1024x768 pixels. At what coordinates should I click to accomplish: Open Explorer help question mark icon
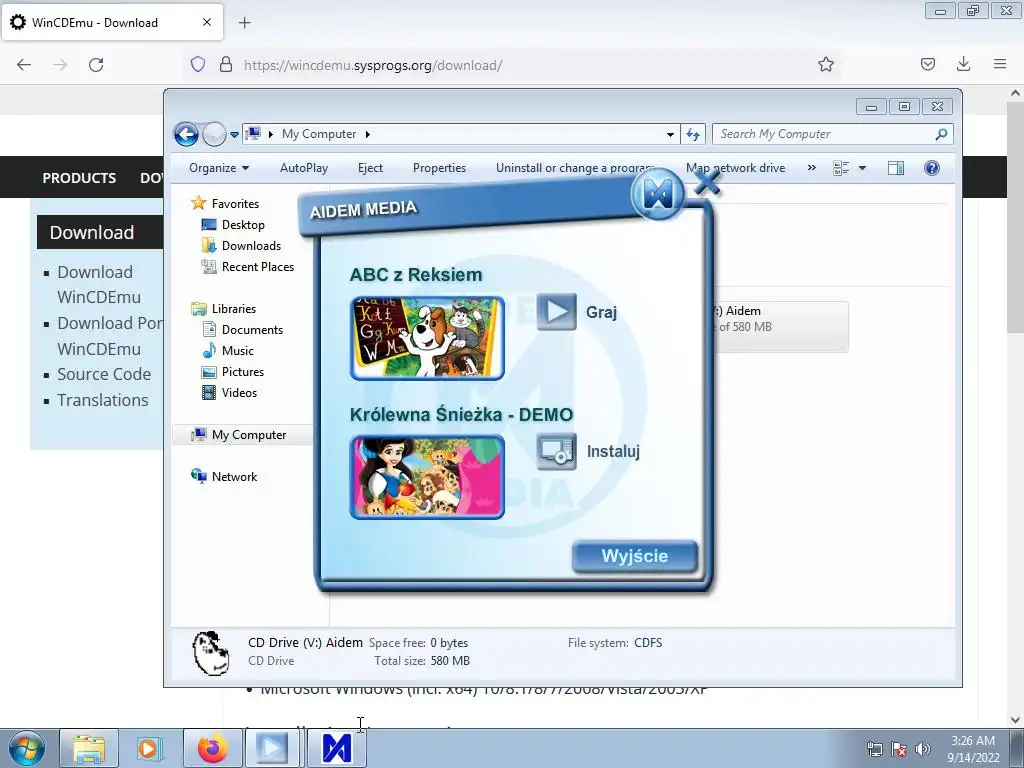[x=932, y=168]
